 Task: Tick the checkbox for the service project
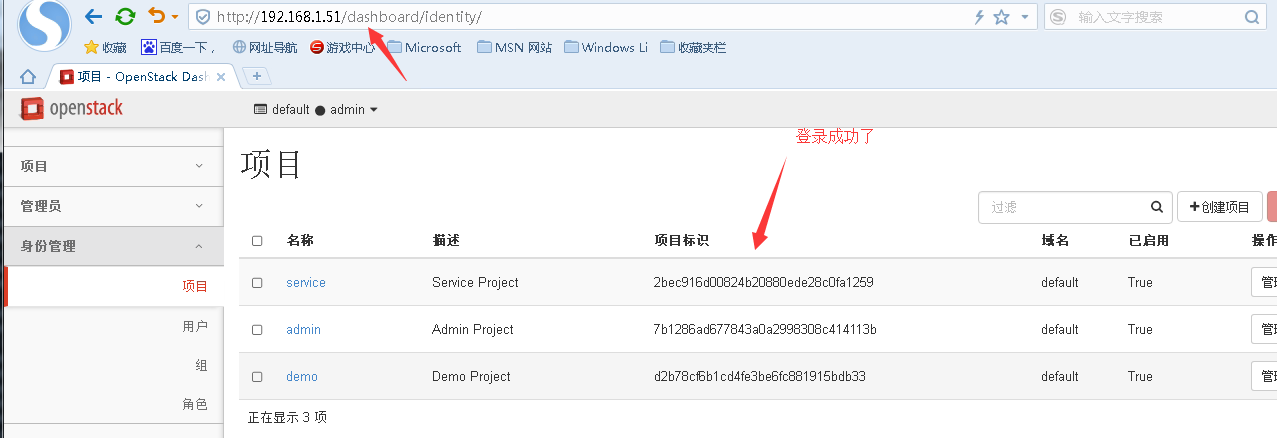257,283
